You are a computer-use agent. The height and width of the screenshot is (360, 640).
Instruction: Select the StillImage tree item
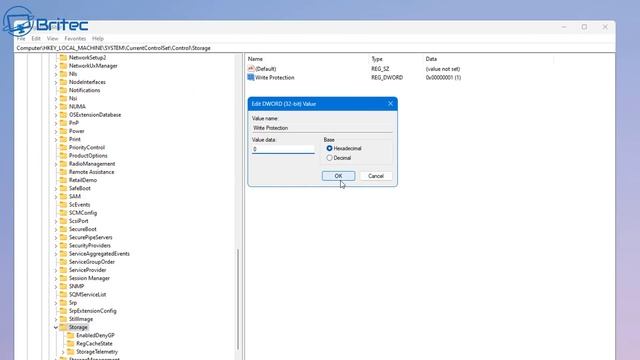coord(81,319)
